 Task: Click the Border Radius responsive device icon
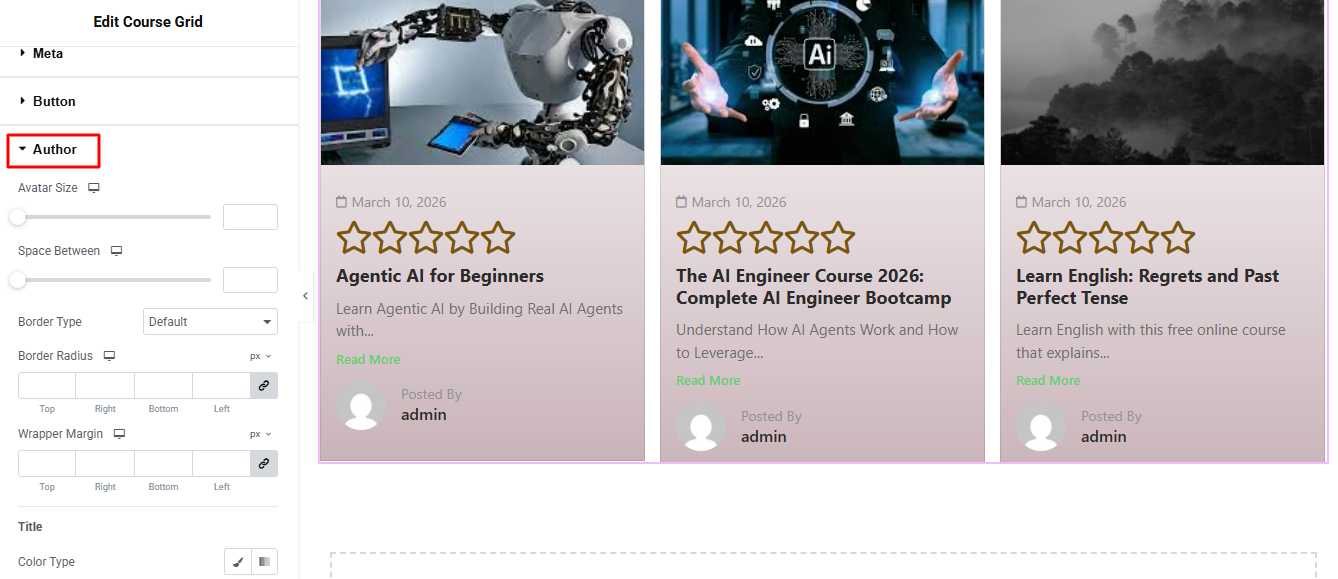coord(109,356)
